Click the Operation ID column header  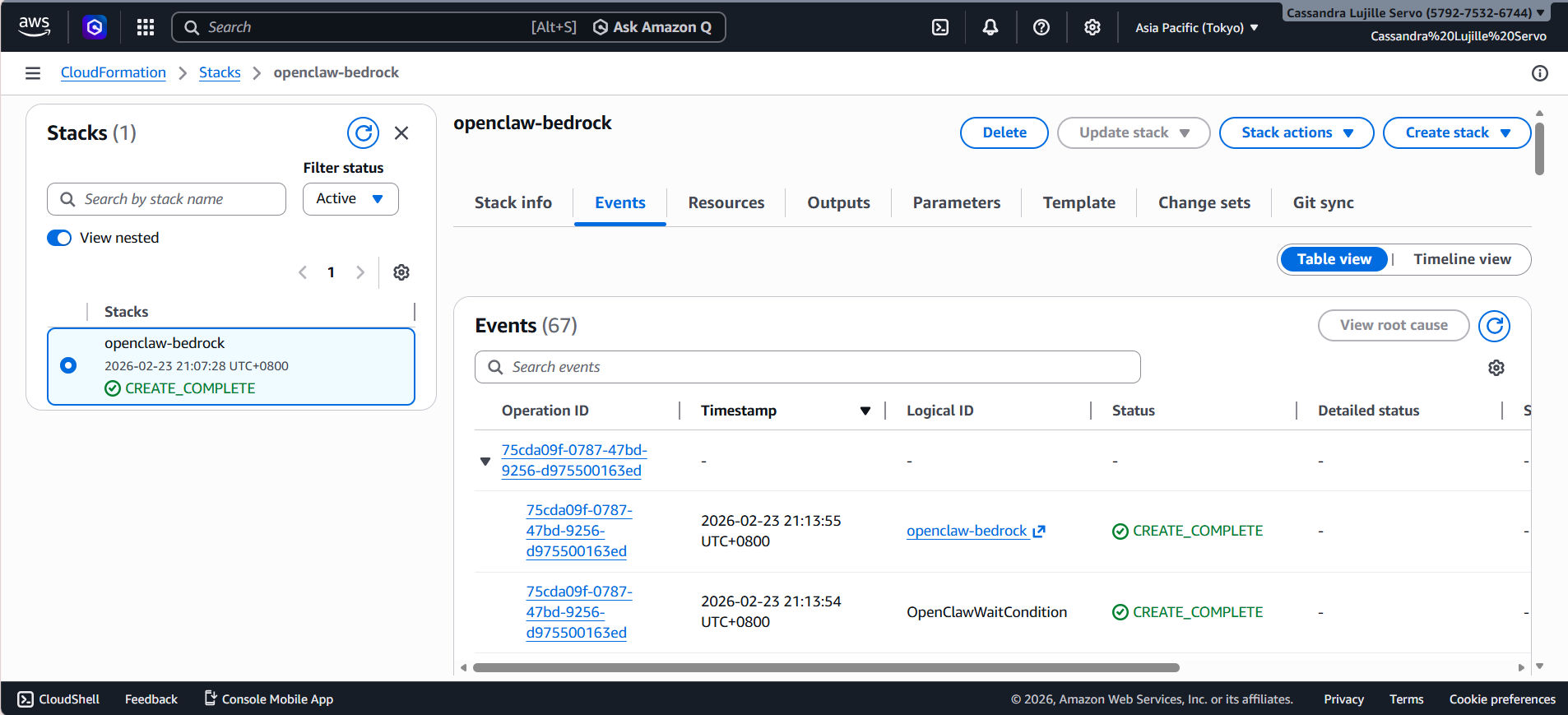[x=545, y=411]
